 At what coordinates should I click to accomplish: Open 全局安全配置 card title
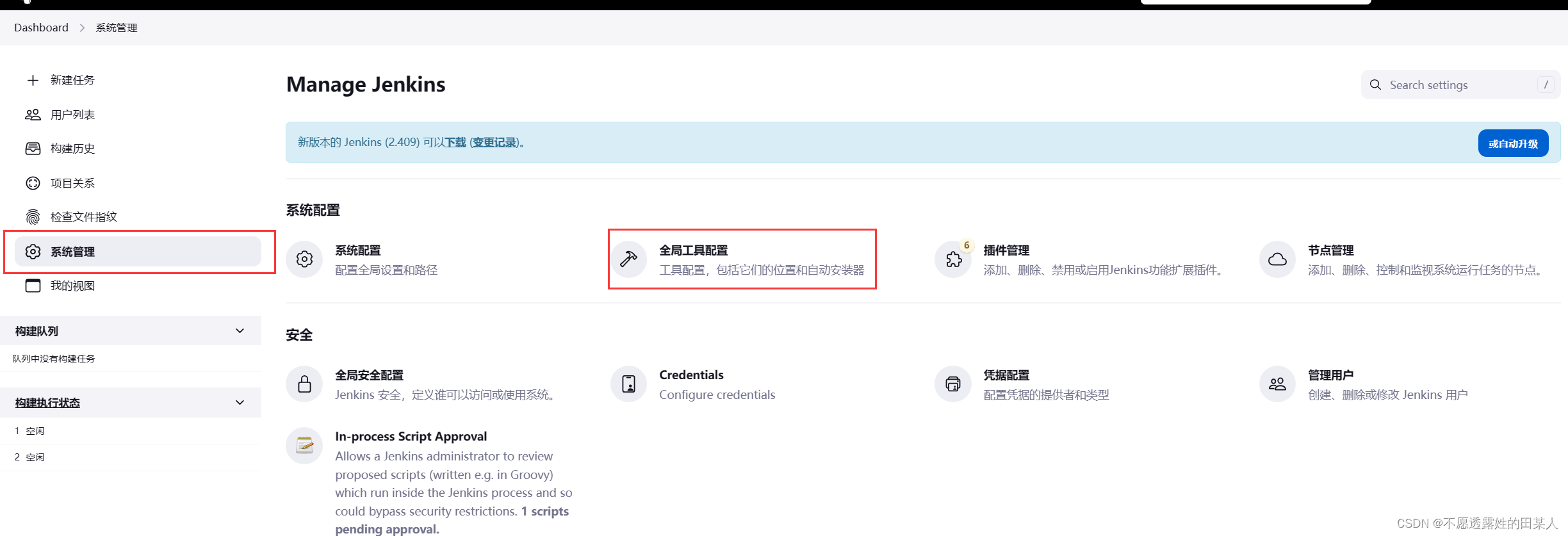(370, 375)
